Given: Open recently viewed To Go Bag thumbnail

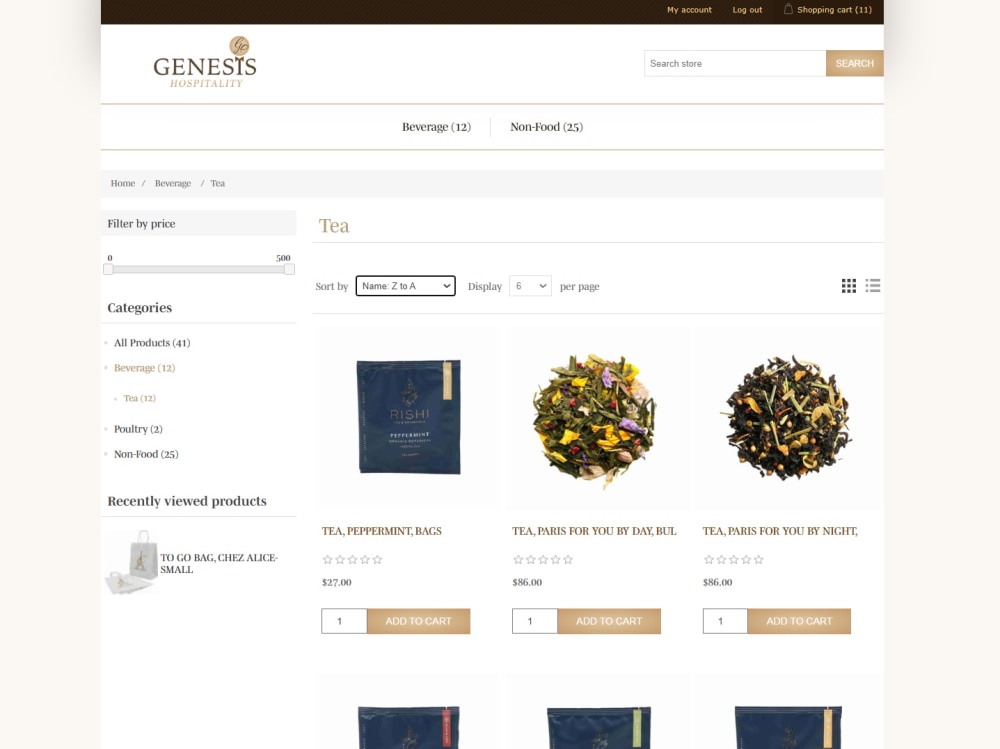Looking at the screenshot, I should 131,562.
